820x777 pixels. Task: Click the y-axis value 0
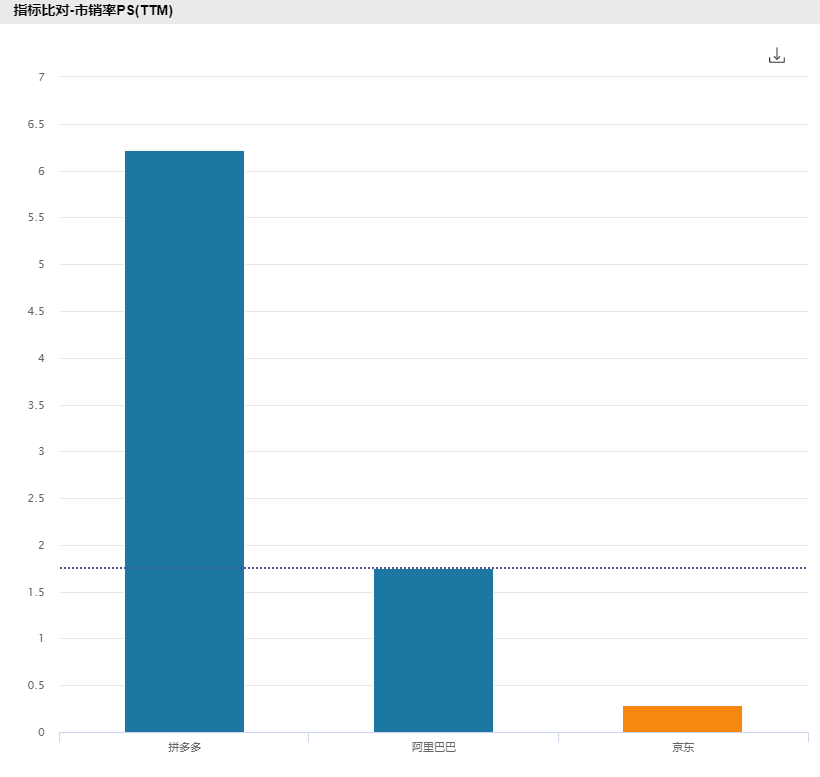pyautogui.click(x=41, y=733)
